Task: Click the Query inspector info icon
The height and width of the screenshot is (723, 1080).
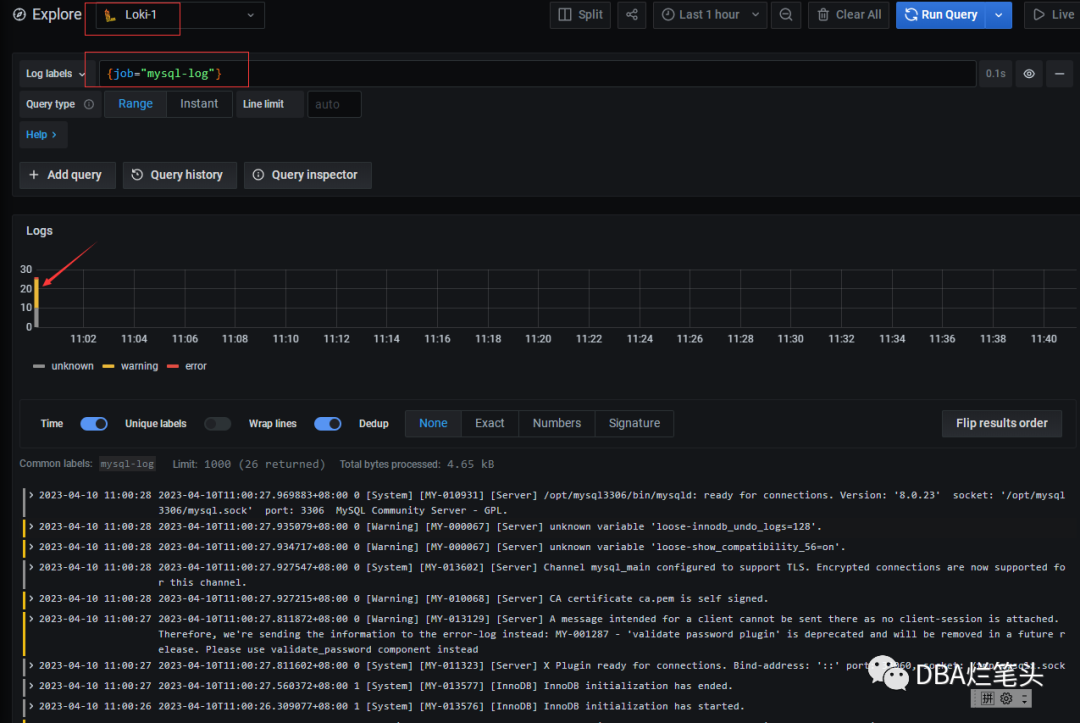Action: [258, 175]
